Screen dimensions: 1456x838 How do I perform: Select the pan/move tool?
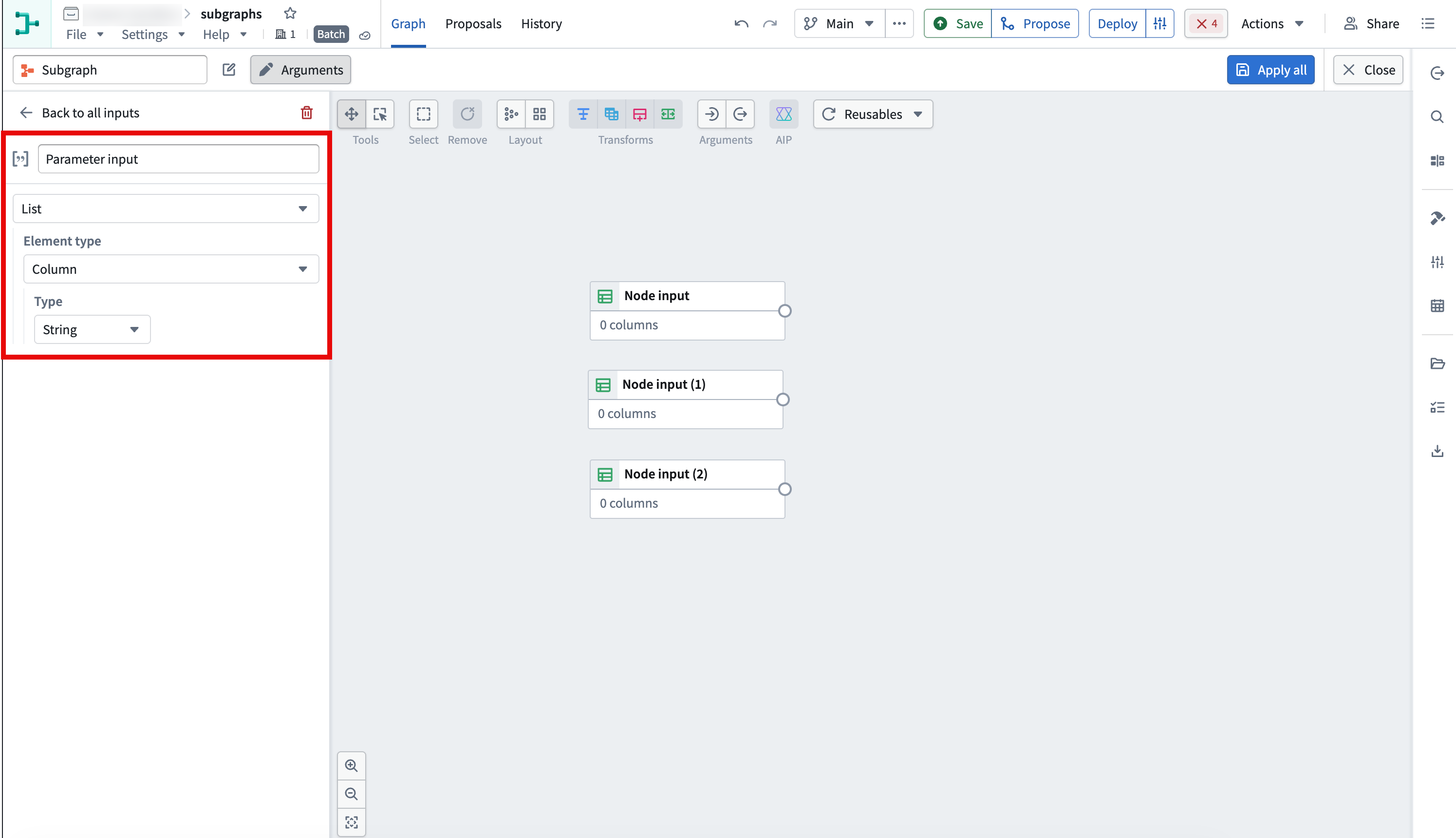click(x=351, y=114)
